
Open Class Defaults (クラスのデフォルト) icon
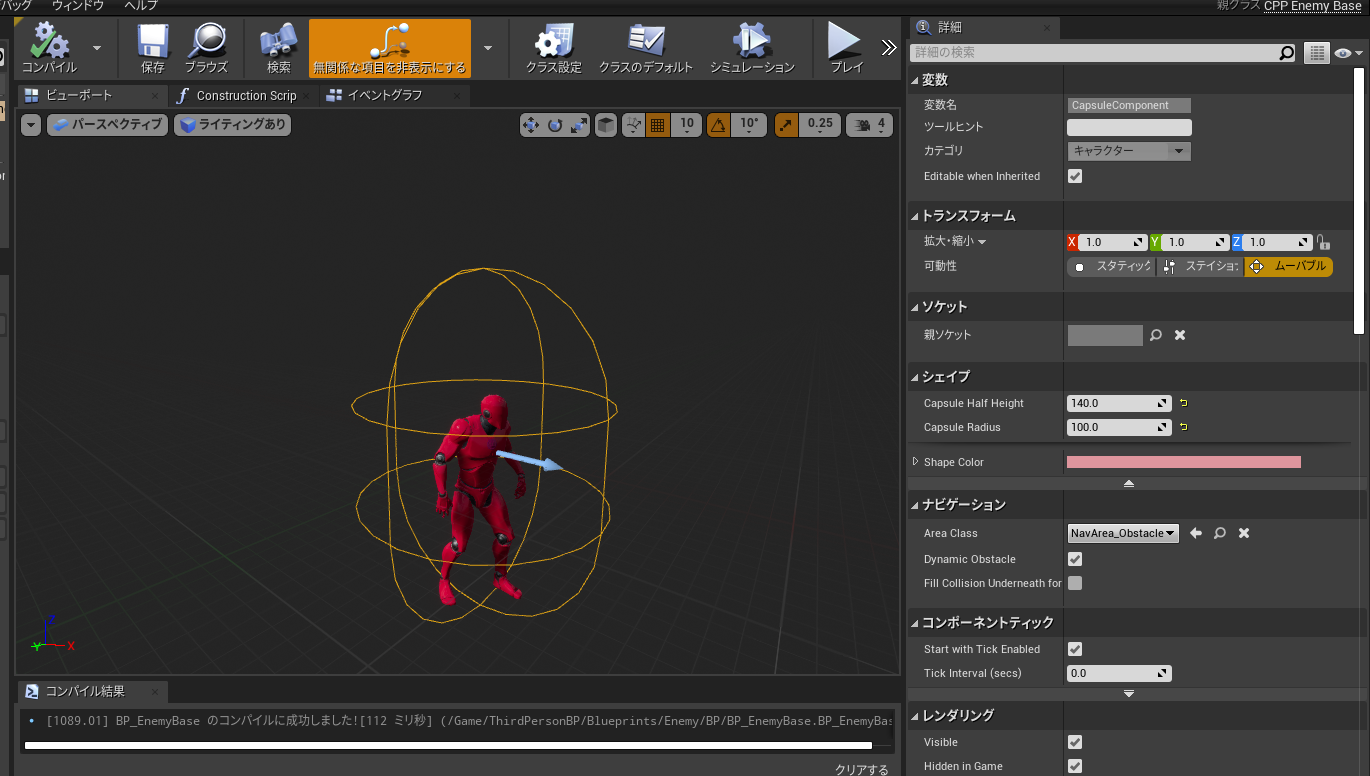click(645, 42)
